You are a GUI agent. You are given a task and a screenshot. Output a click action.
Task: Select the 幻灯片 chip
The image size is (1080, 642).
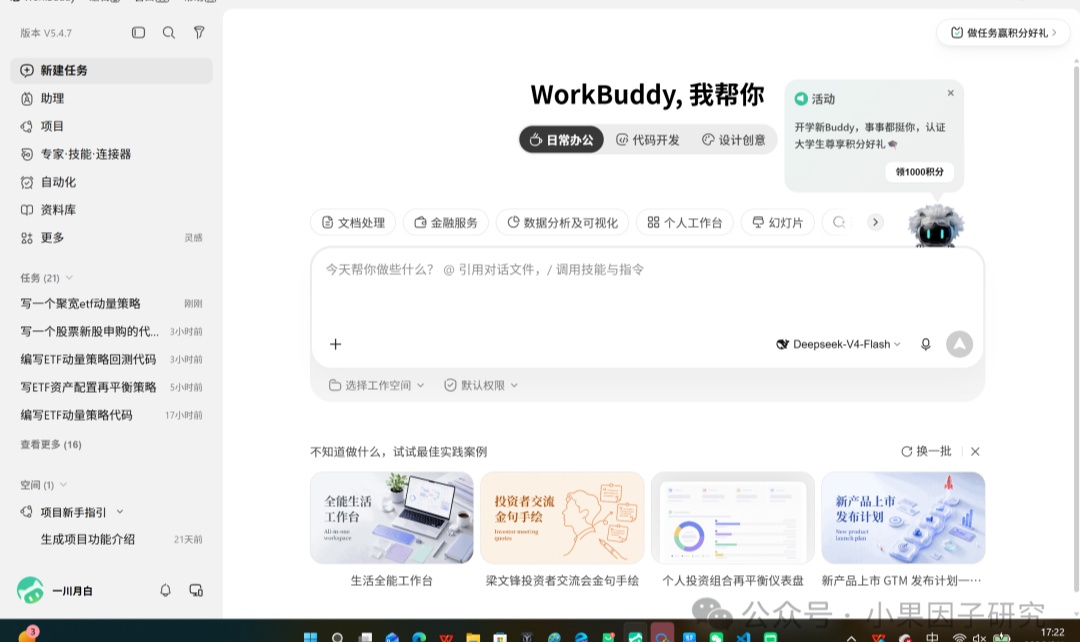tap(777, 222)
